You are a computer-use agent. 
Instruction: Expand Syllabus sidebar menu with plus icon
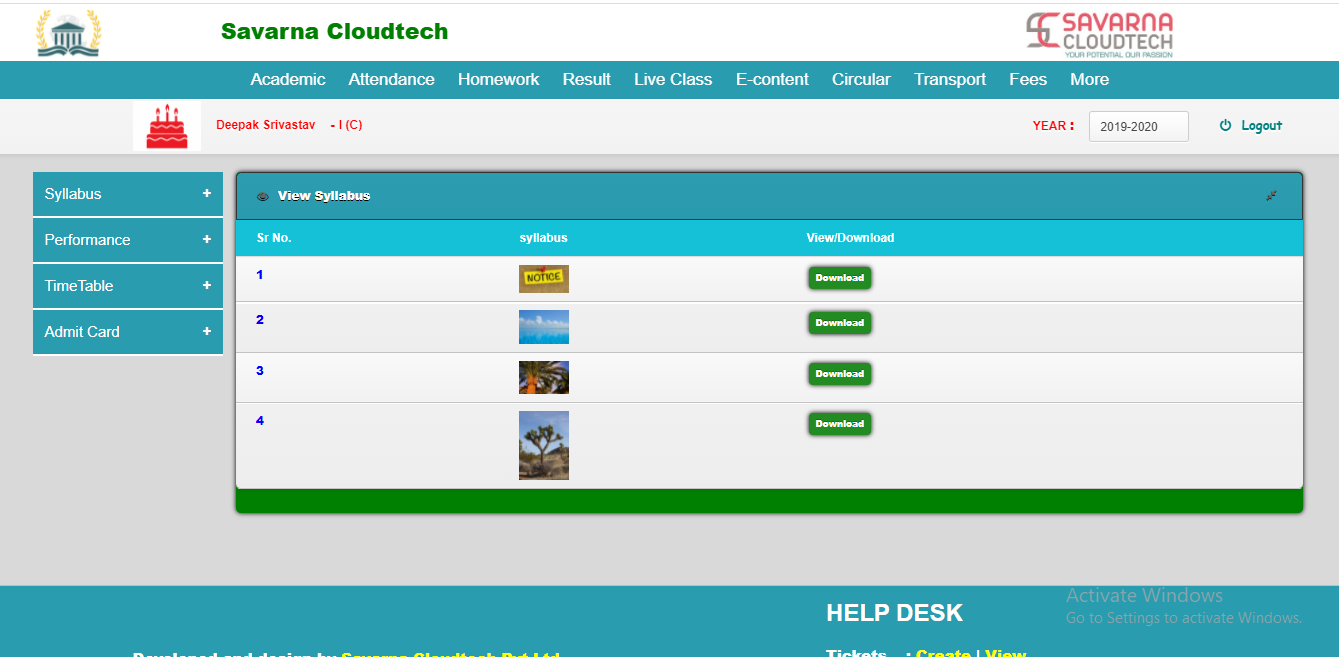coord(207,194)
